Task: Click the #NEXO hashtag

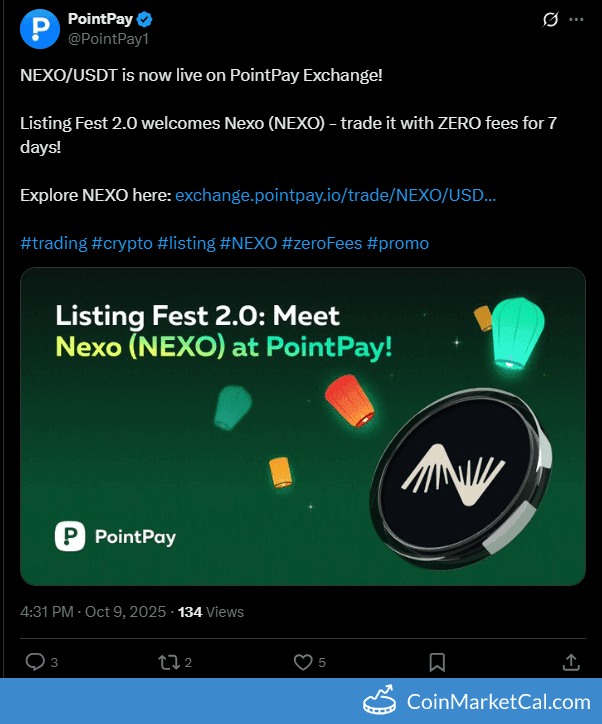Action: pos(249,243)
